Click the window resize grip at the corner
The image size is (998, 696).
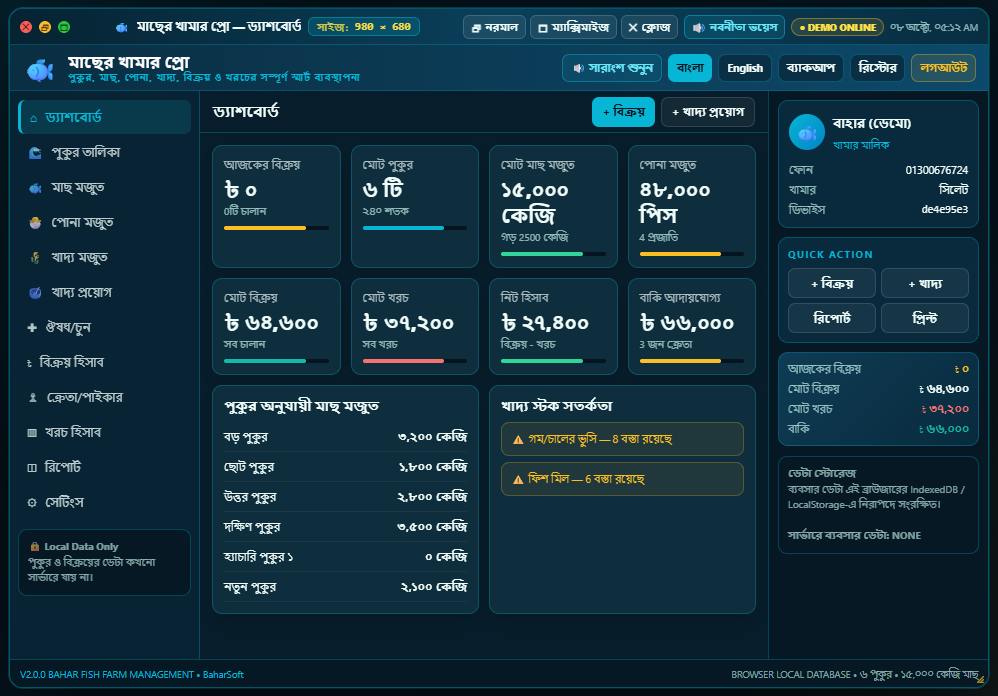[x=980, y=679]
